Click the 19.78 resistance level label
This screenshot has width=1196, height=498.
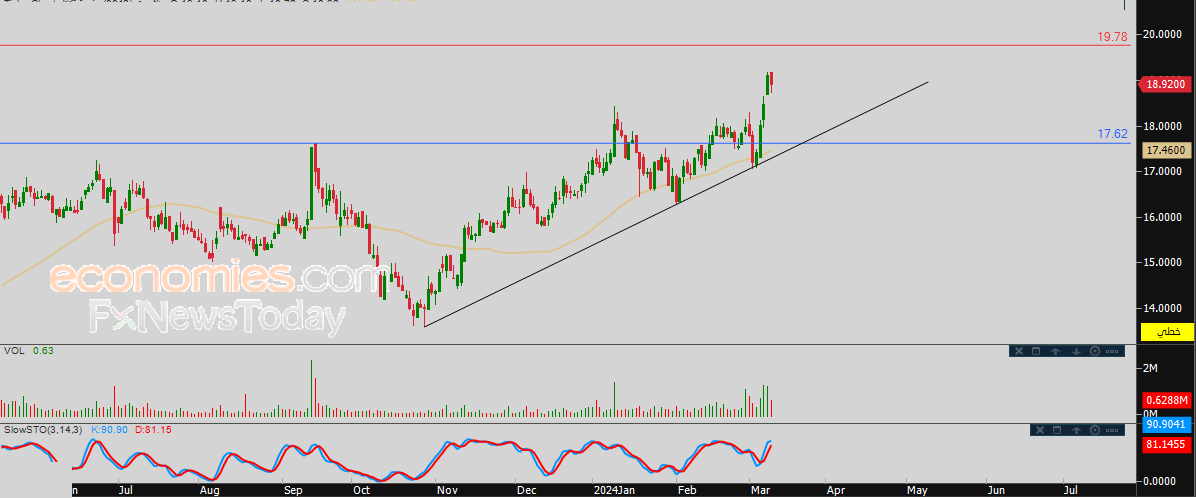(x=1112, y=37)
